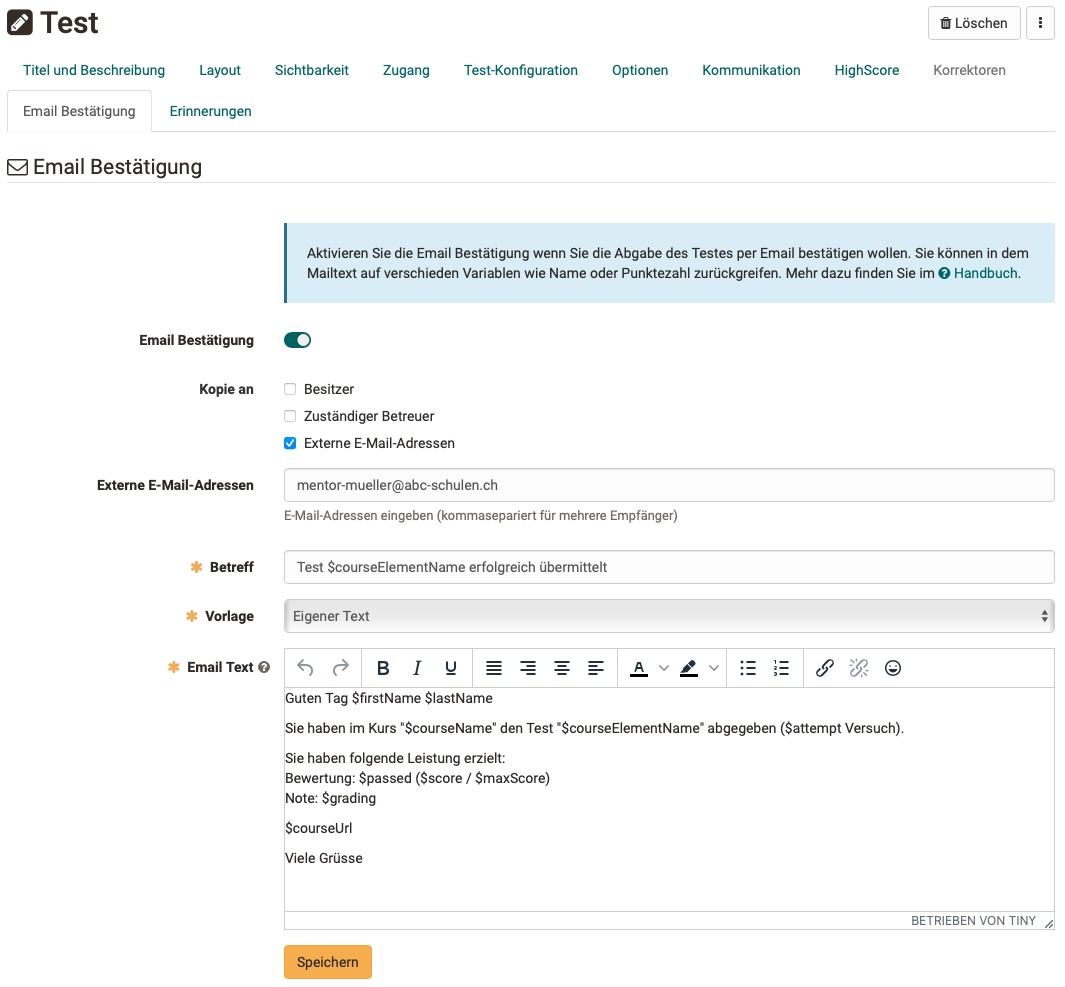
Task: Insert a bullet list in email text
Action: point(748,668)
